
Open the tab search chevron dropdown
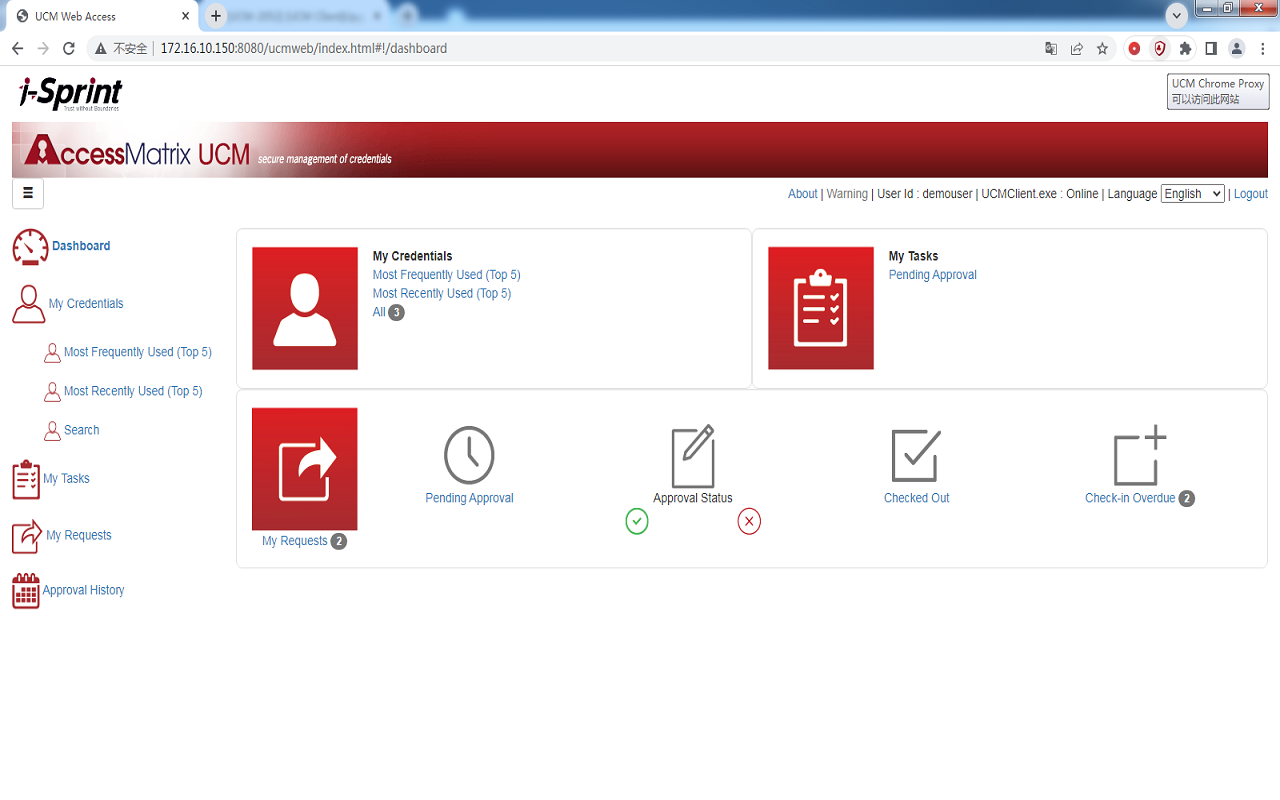tap(1177, 15)
